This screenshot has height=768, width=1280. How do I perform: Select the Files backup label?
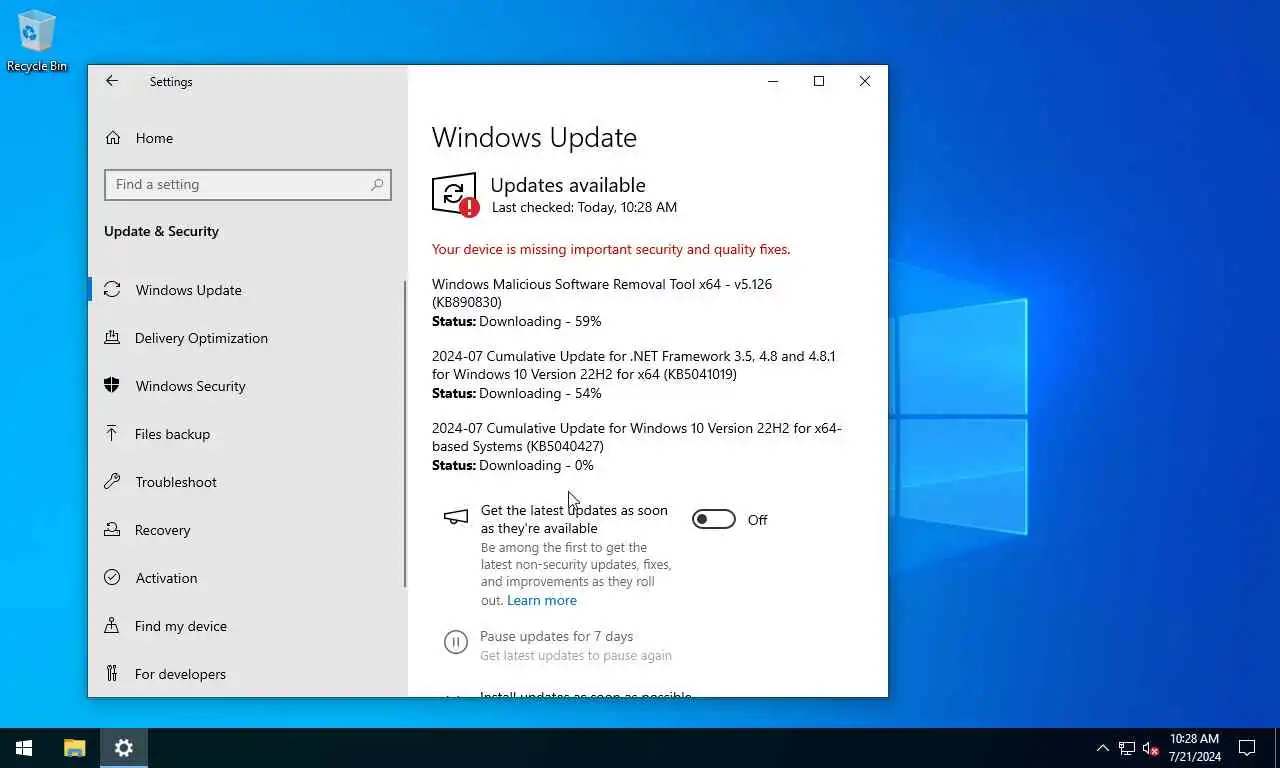coord(172,434)
